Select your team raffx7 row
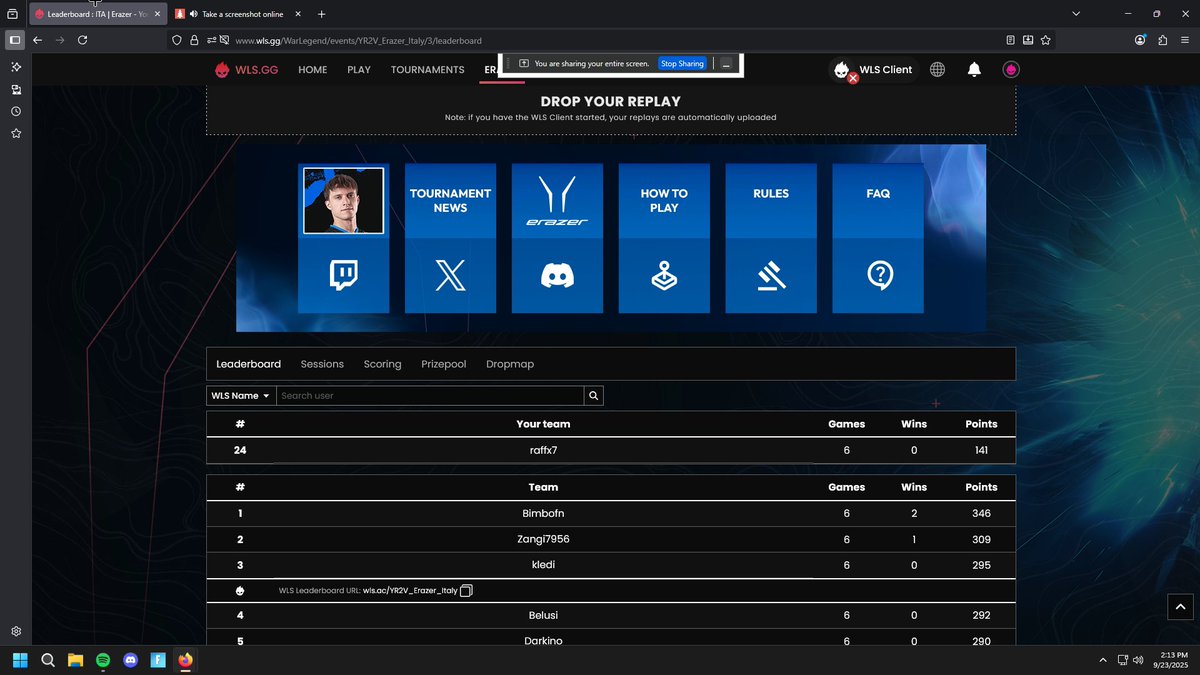Image resolution: width=1200 pixels, height=675 pixels. pyautogui.click(x=611, y=450)
